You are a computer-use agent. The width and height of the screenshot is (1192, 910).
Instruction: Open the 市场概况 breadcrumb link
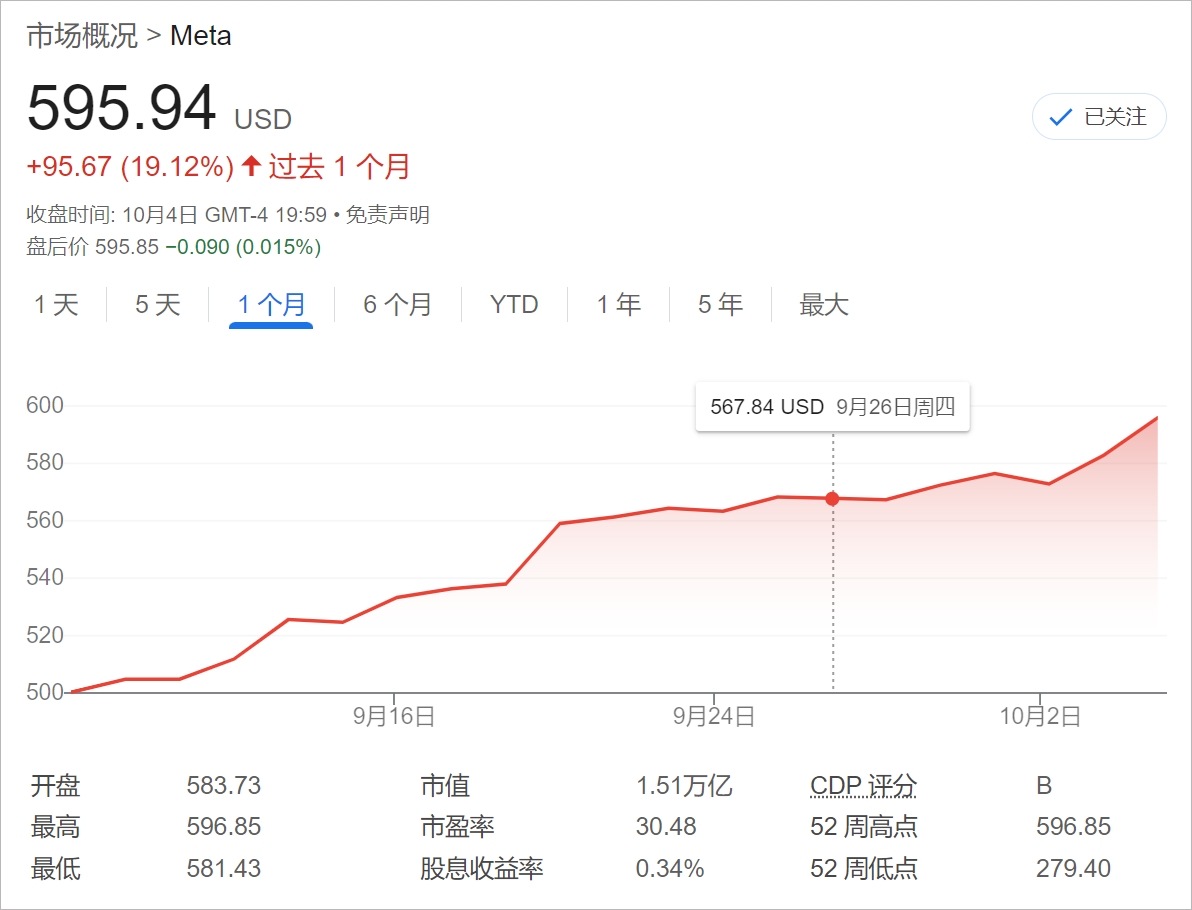(82, 36)
